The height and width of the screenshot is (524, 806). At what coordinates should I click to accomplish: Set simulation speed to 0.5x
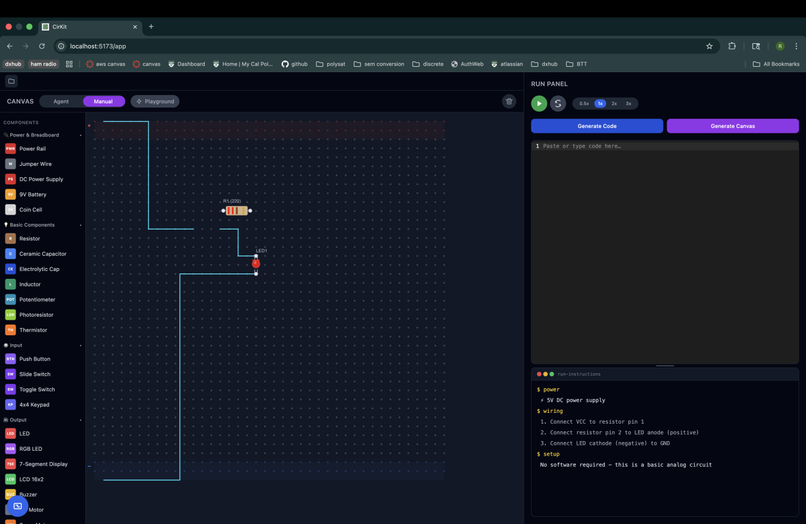click(x=584, y=104)
